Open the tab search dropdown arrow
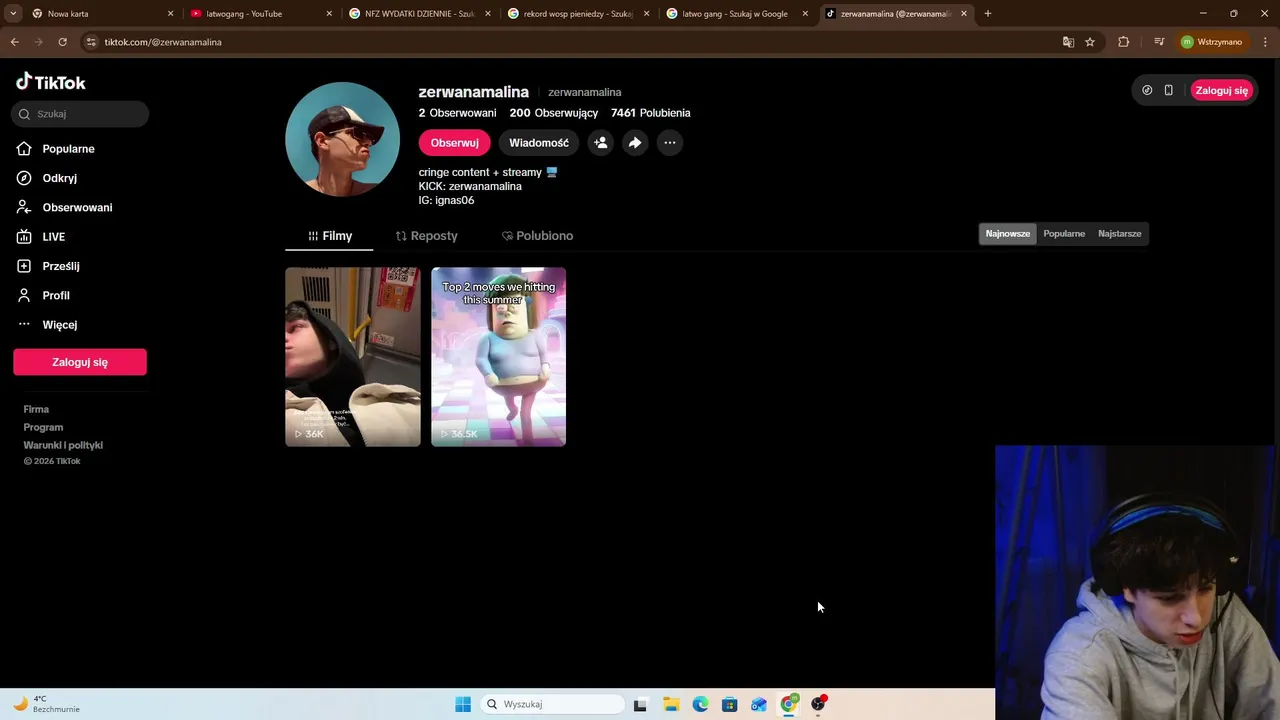The image size is (1280, 720). click(x=13, y=13)
